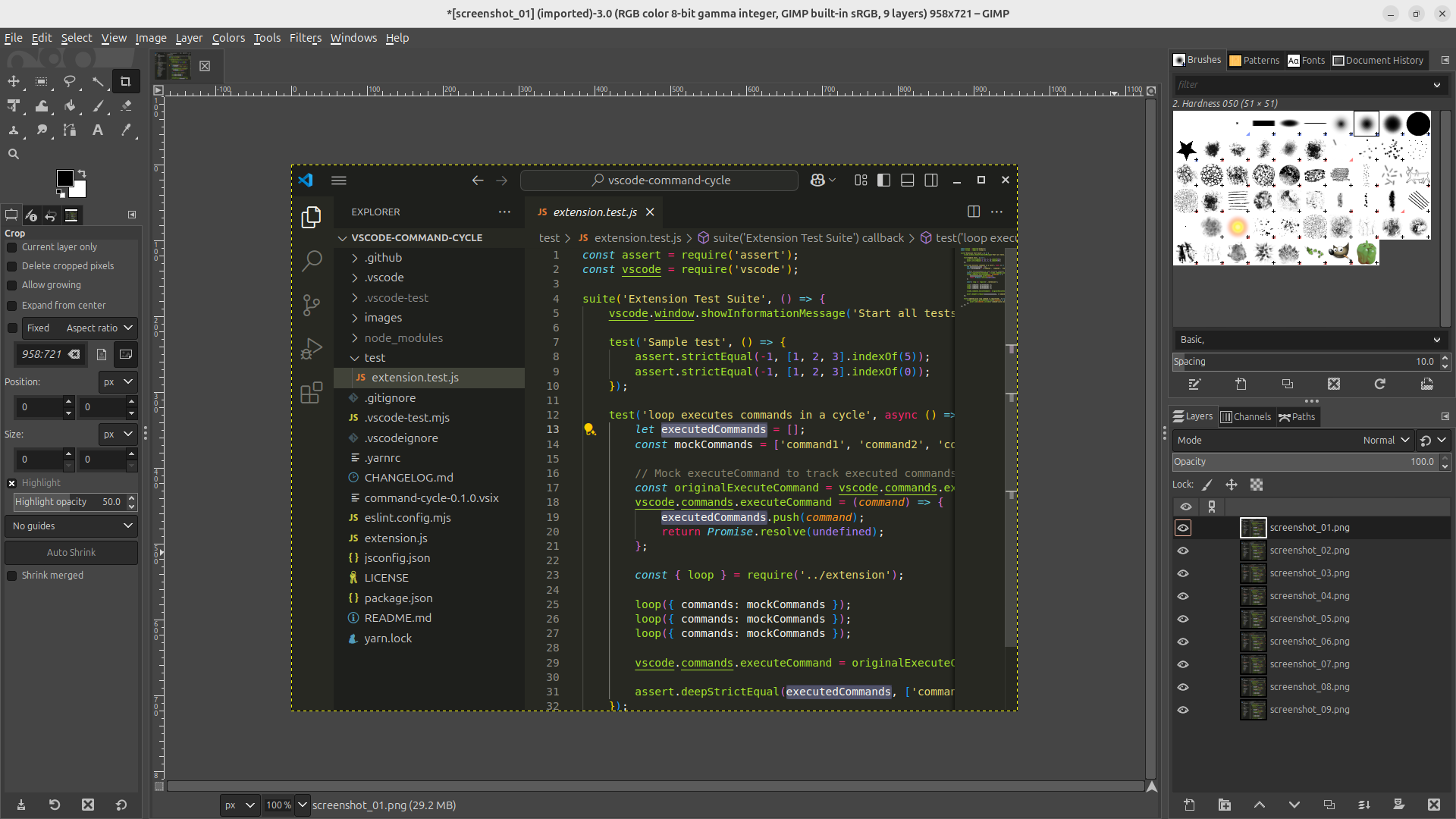The image size is (1456, 819).
Task: Select the Smudge tool
Action: 42,130
